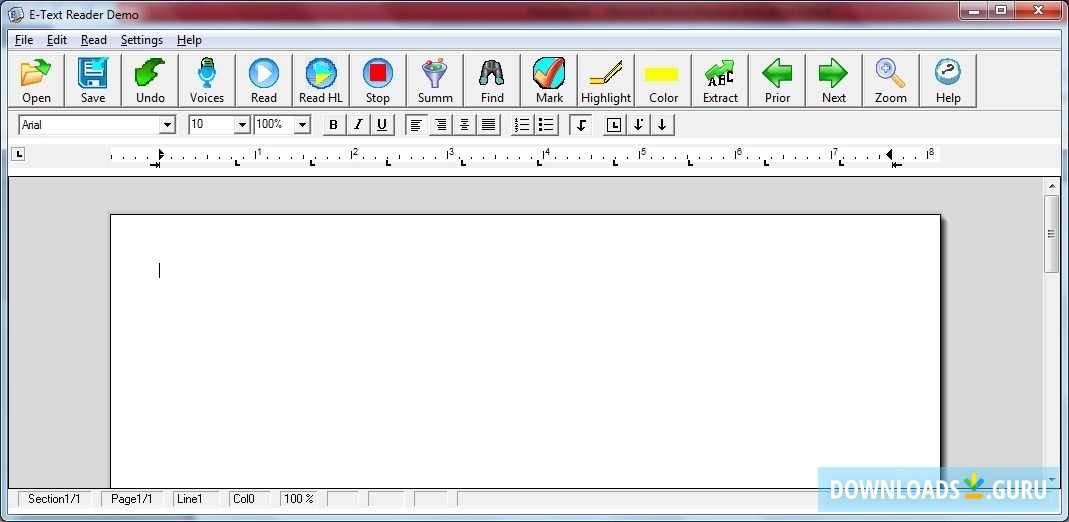Summarize the text using the Summ funnel icon

coord(435,80)
